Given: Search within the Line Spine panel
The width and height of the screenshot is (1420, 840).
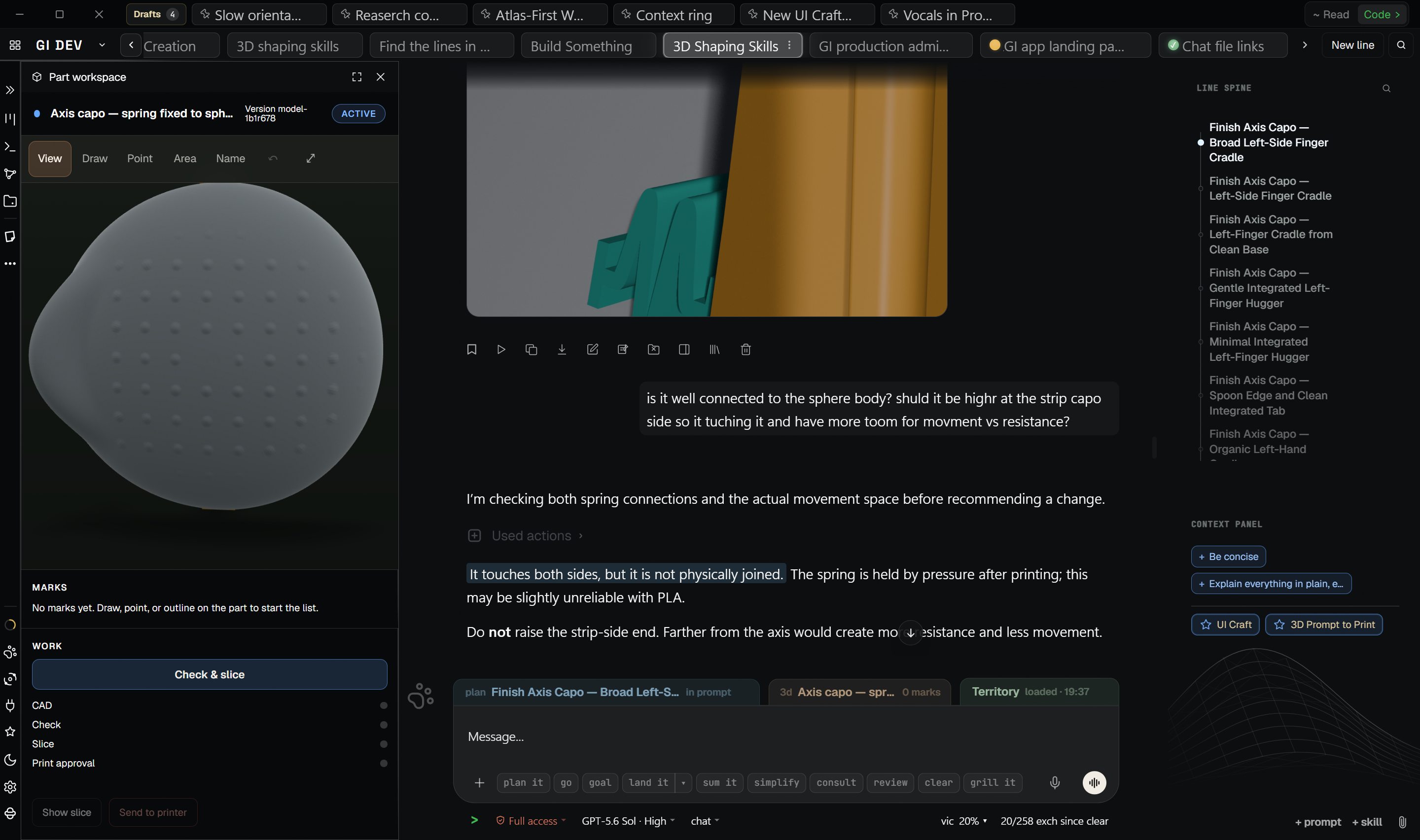Looking at the screenshot, I should point(1386,88).
